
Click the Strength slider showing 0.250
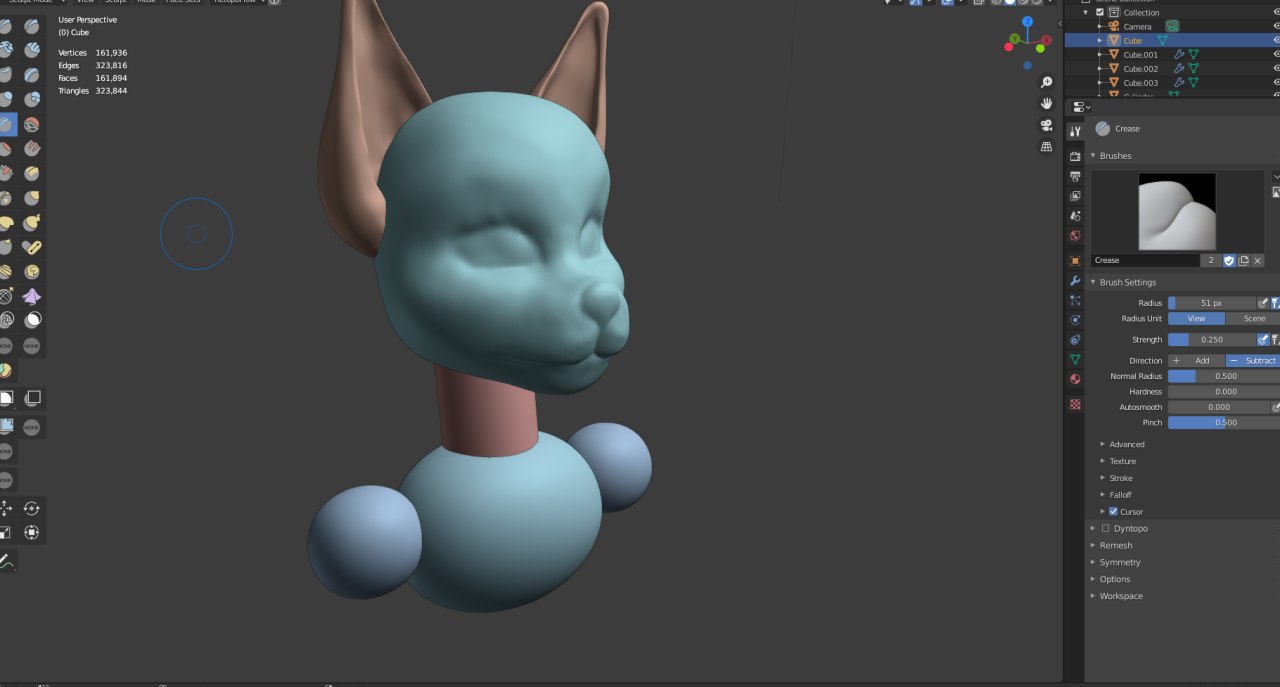(1212, 339)
